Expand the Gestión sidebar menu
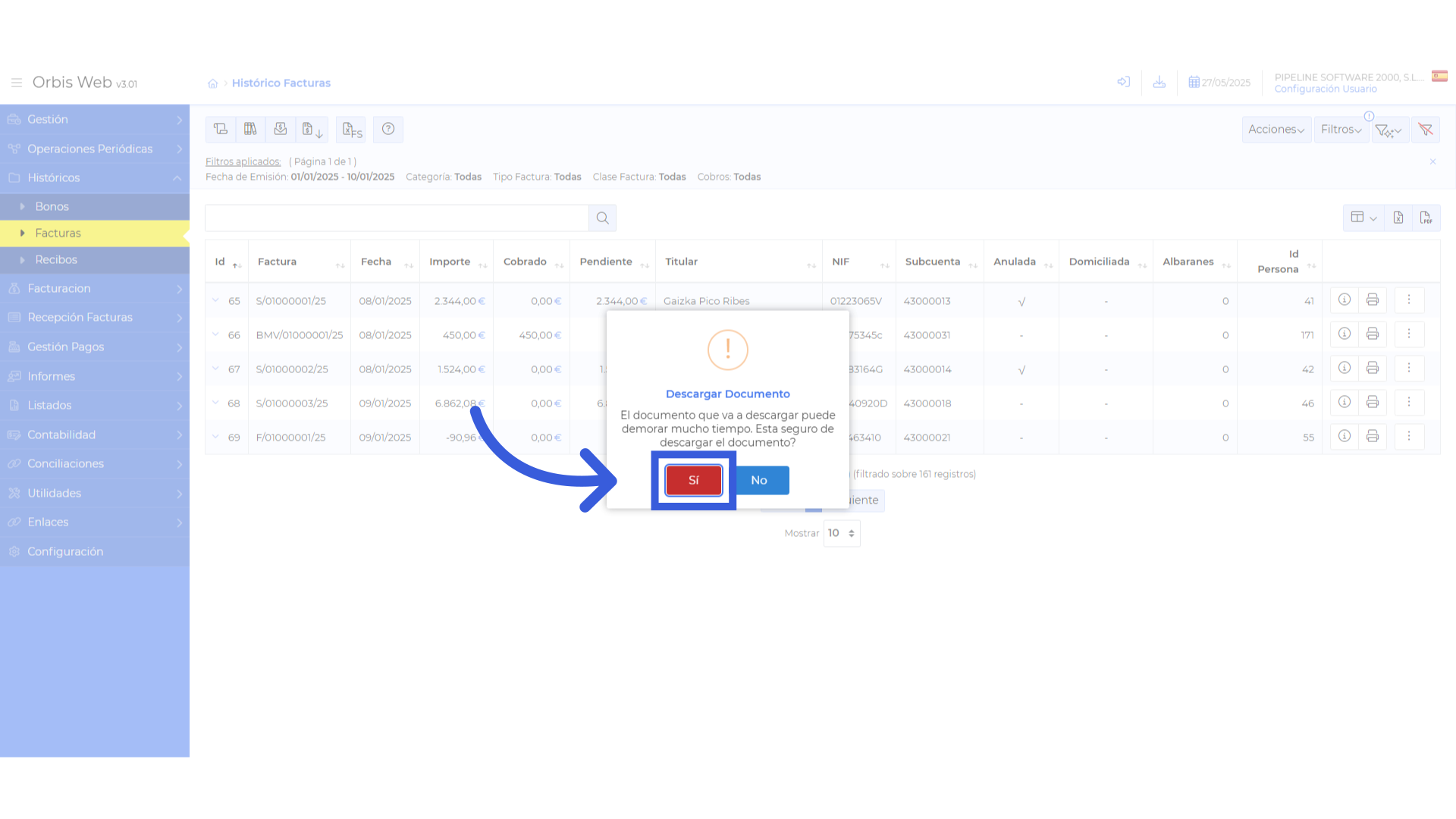Image resolution: width=1456 pixels, height=819 pixels. (x=95, y=119)
